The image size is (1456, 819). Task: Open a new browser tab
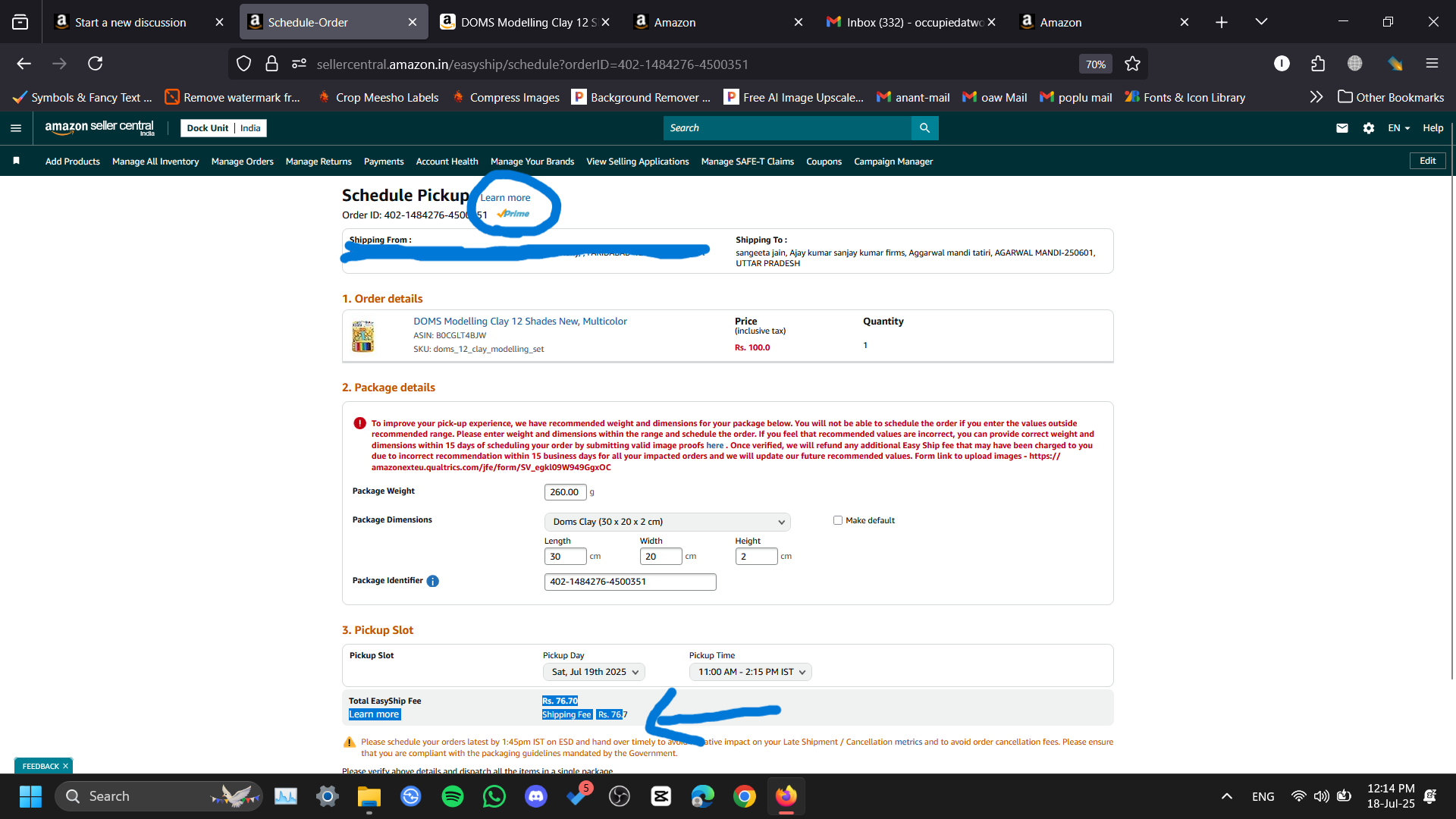[1221, 22]
